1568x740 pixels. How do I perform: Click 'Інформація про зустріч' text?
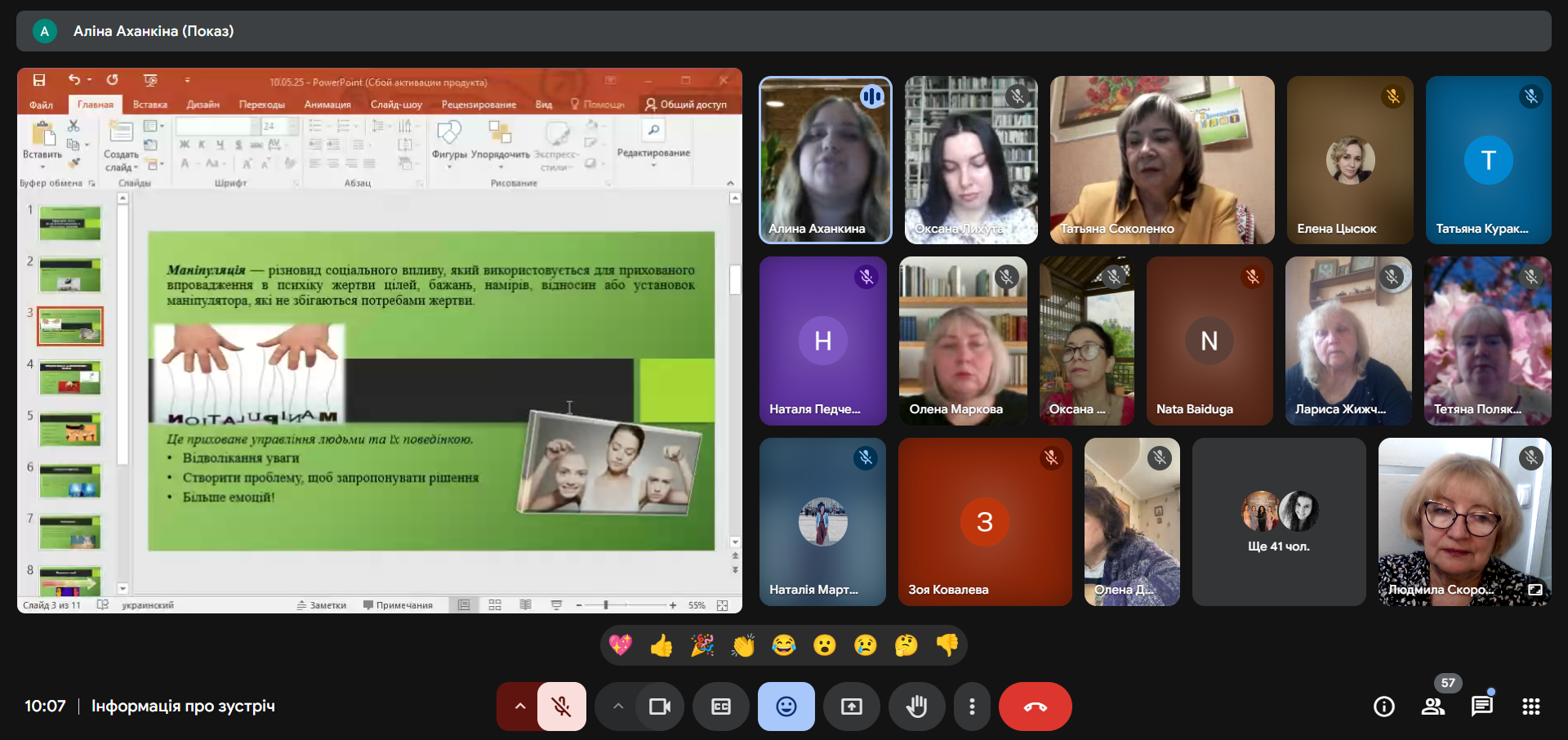183,706
